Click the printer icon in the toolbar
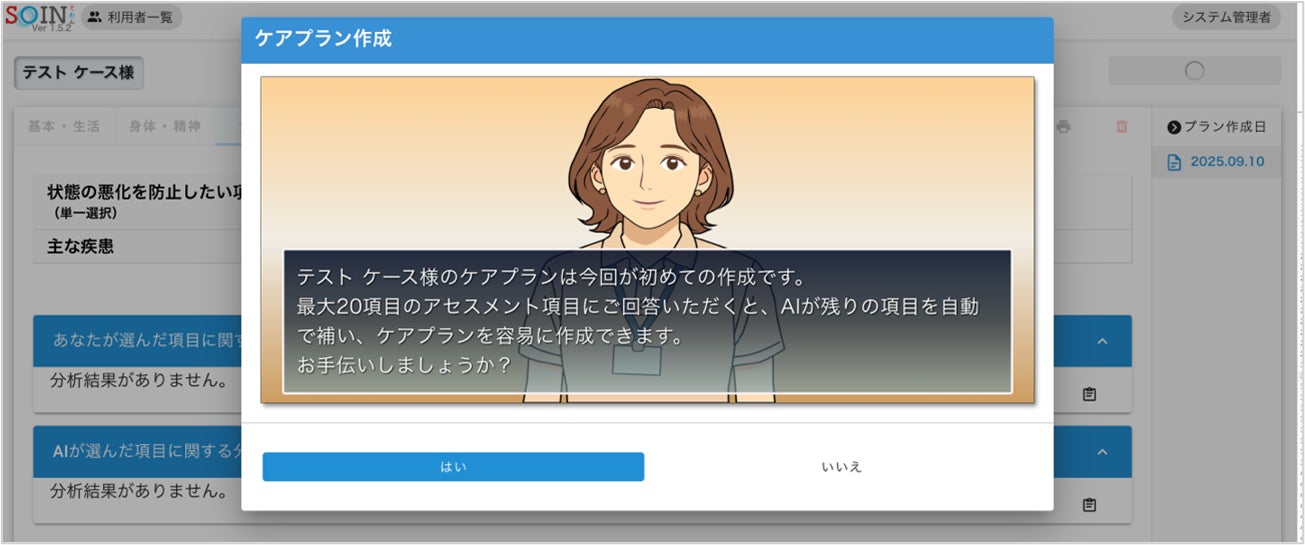The height and width of the screenshot is (545, 1305). click(1064, 127)
